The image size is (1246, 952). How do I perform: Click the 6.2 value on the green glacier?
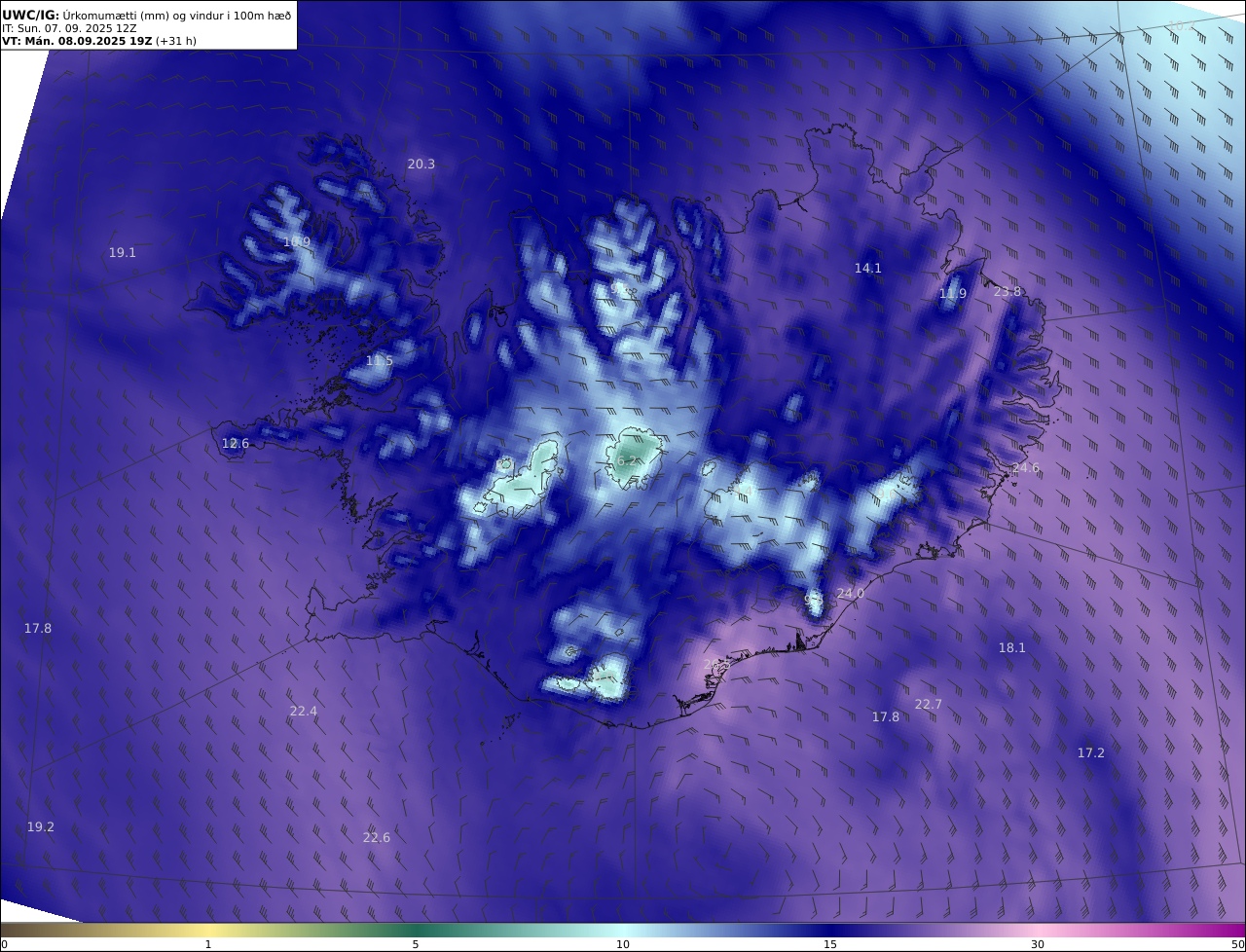pos(629,460)
